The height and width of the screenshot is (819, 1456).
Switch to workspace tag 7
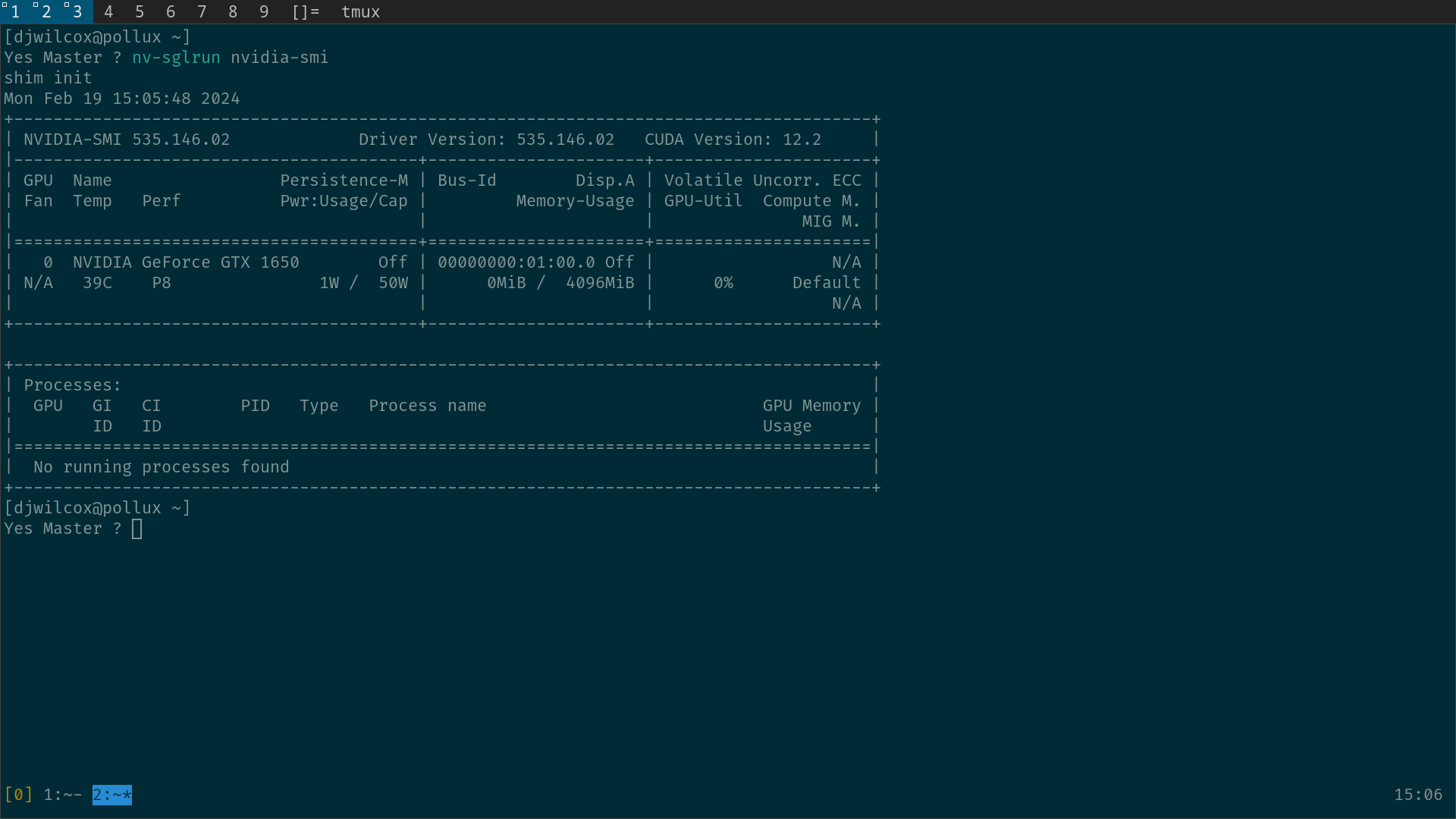pos(202,11)
